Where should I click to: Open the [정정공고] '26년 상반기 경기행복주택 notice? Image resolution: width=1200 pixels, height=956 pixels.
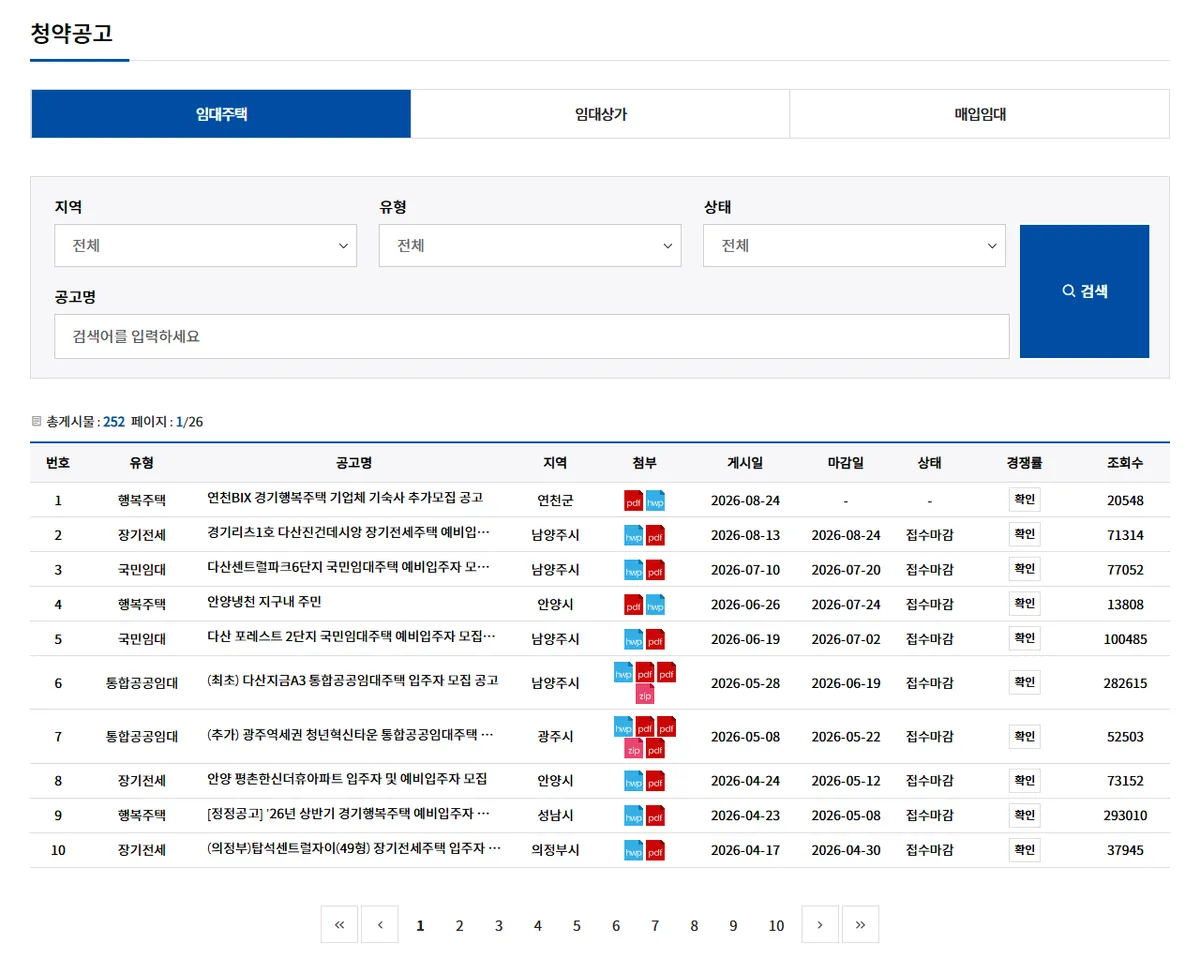(x=349, y=814)
